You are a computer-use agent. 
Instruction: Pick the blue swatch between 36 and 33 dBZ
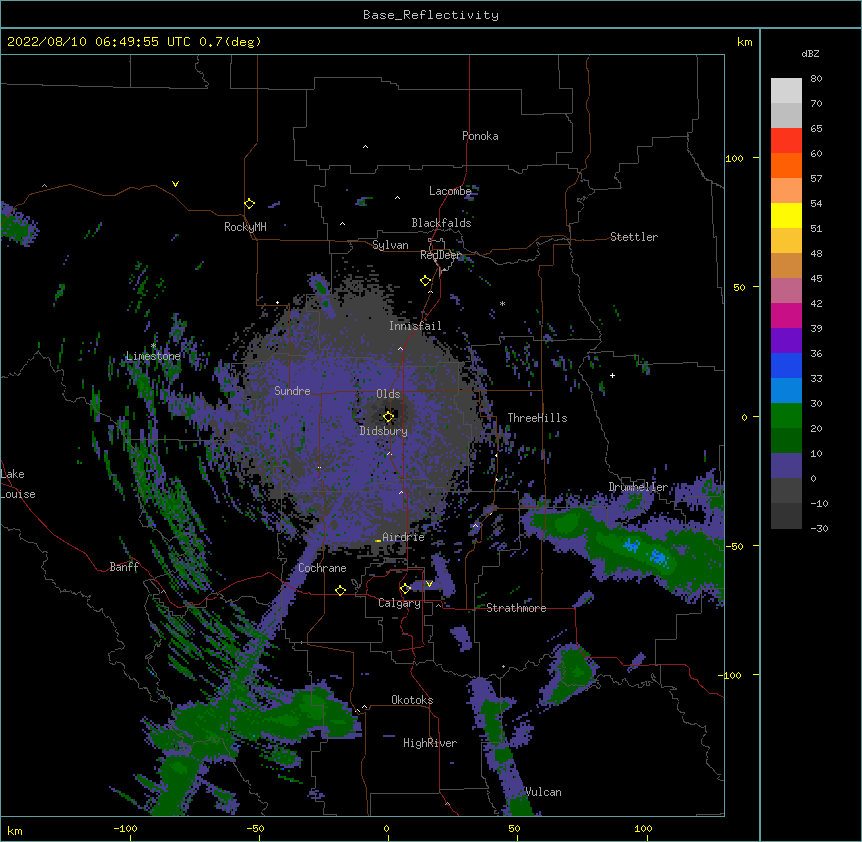(x=786, y=366)
